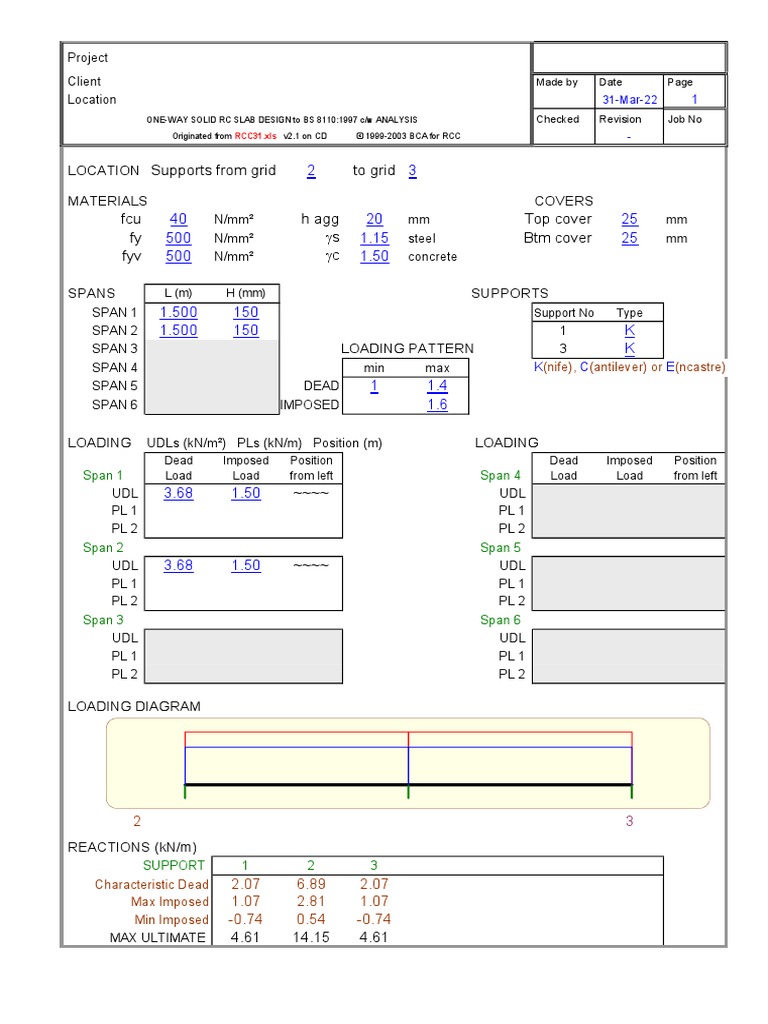768x1024 pixels.
Task: Click the middle support line in loading diagram
Action: tap(408, 764)
